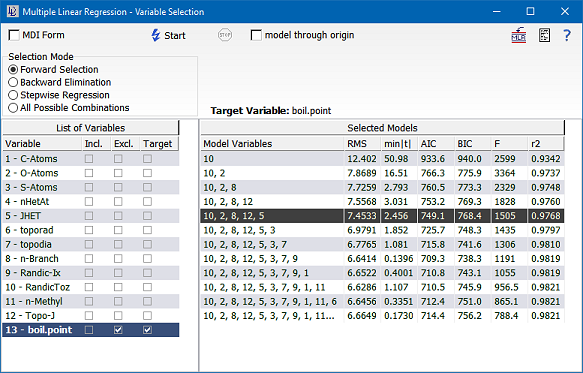Select model row with F 1435
Viewport: 583px width, 373px height.
point(382,230)
